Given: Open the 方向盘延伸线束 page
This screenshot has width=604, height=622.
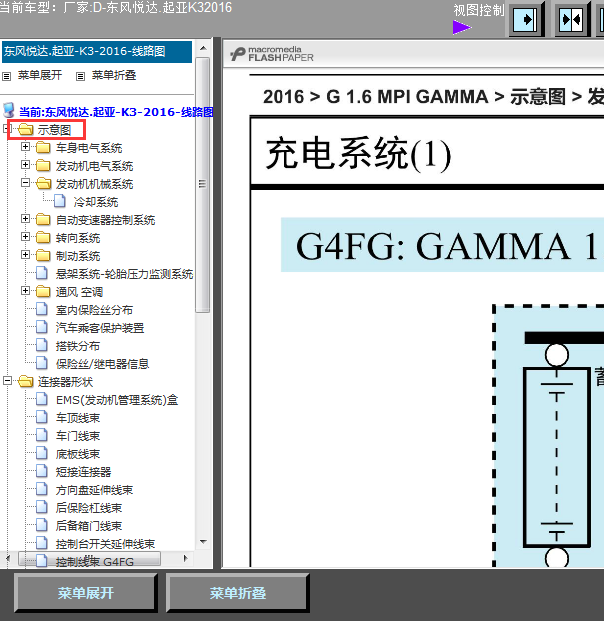Looking at the screenshot, I should (94, 490).
